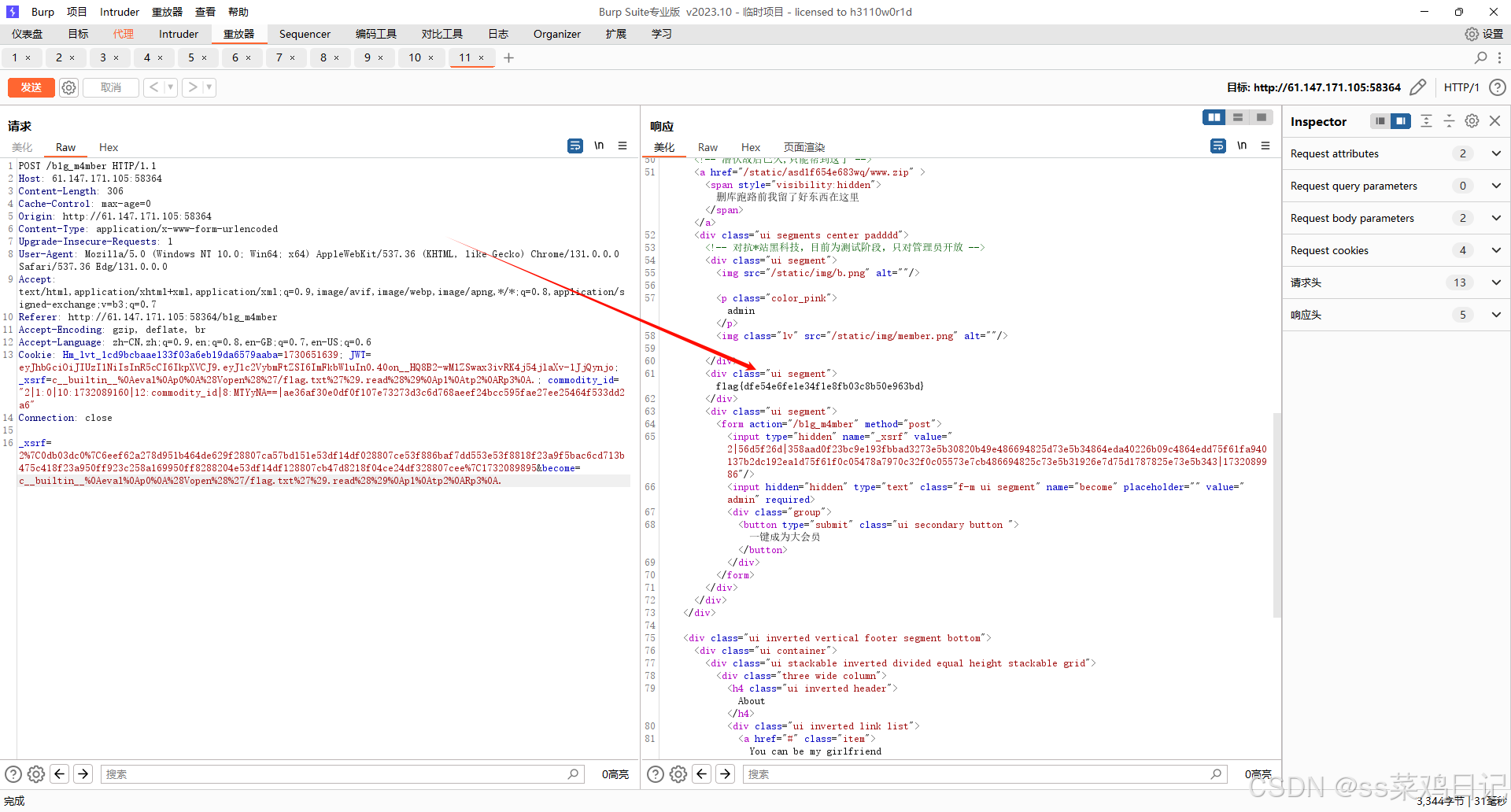Switch request view to Hex
1511x812 pixels.
[x=109, y=147]
